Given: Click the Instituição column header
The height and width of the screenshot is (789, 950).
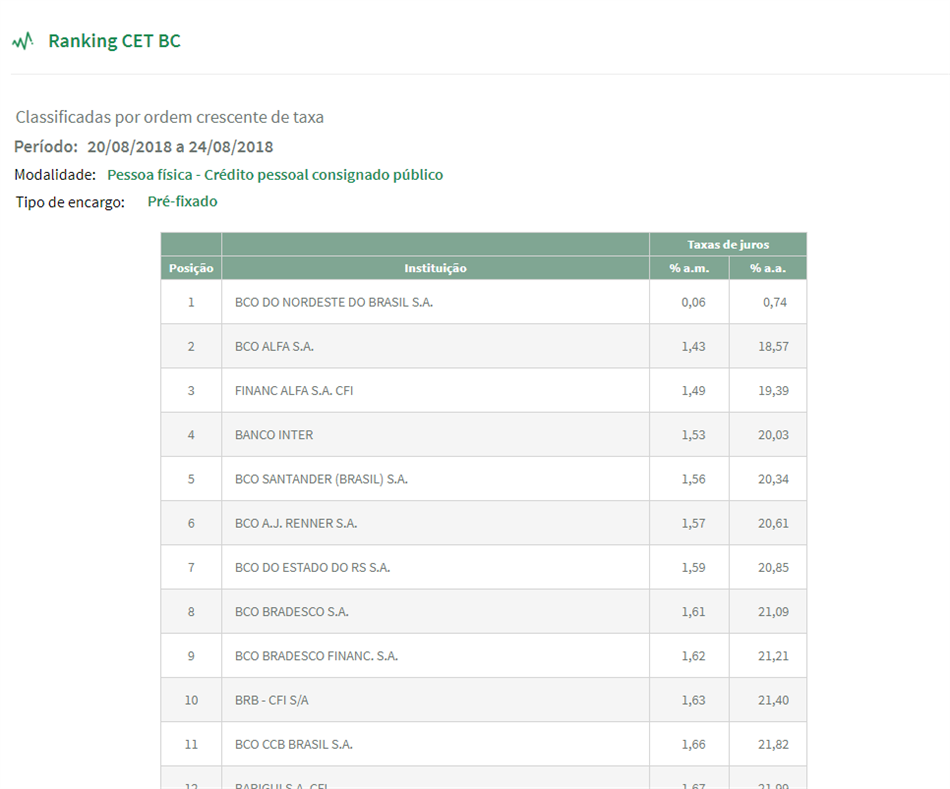Looking at the screenshot, I should (436, 268).
